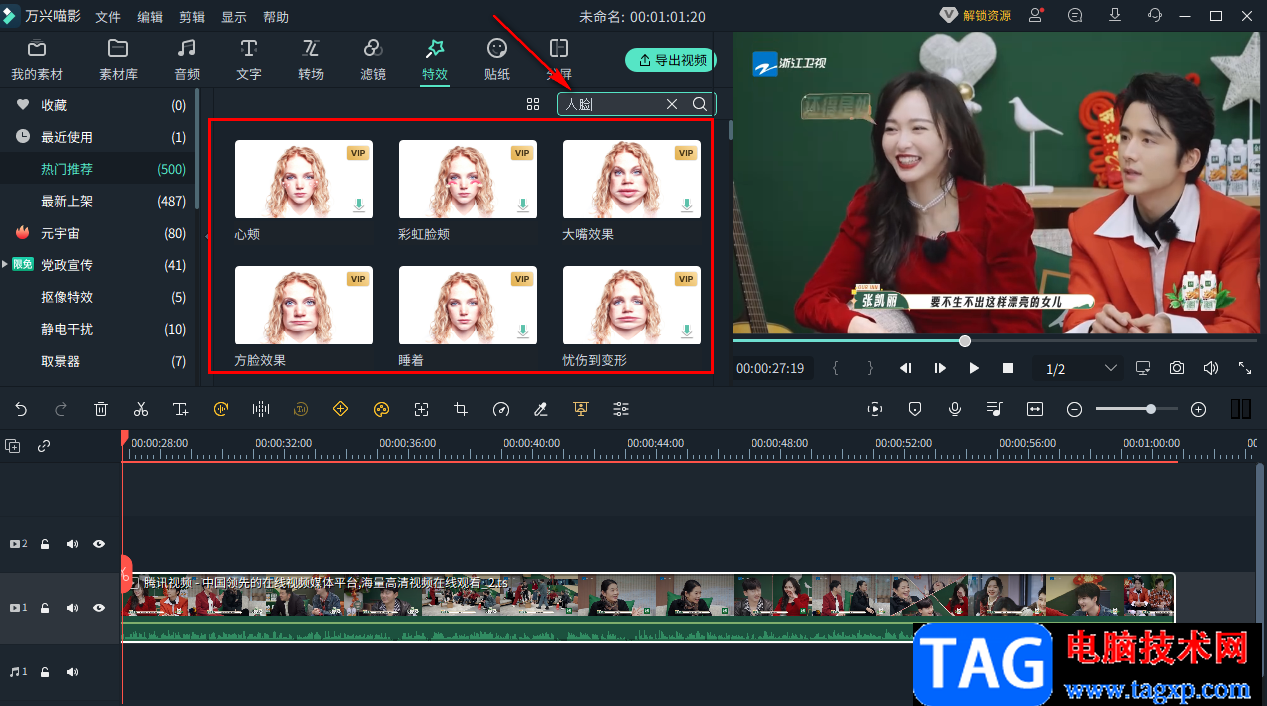
Task: Open the user account icon
Action: pos(1036,15)
